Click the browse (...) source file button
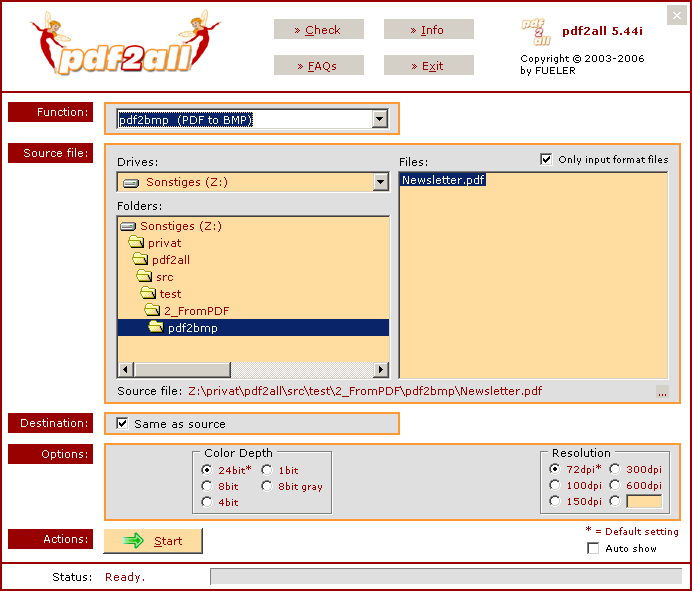The image size is (692, 591). point(662,392)
